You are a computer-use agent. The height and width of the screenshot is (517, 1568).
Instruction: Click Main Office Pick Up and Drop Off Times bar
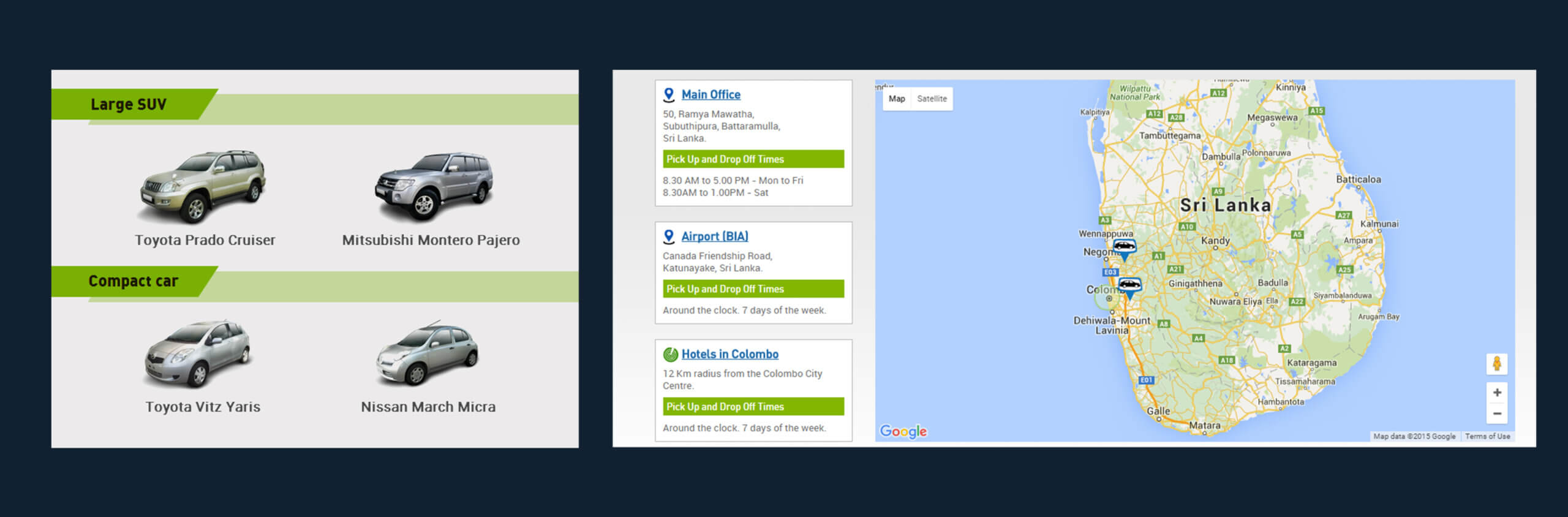[753, 159]
